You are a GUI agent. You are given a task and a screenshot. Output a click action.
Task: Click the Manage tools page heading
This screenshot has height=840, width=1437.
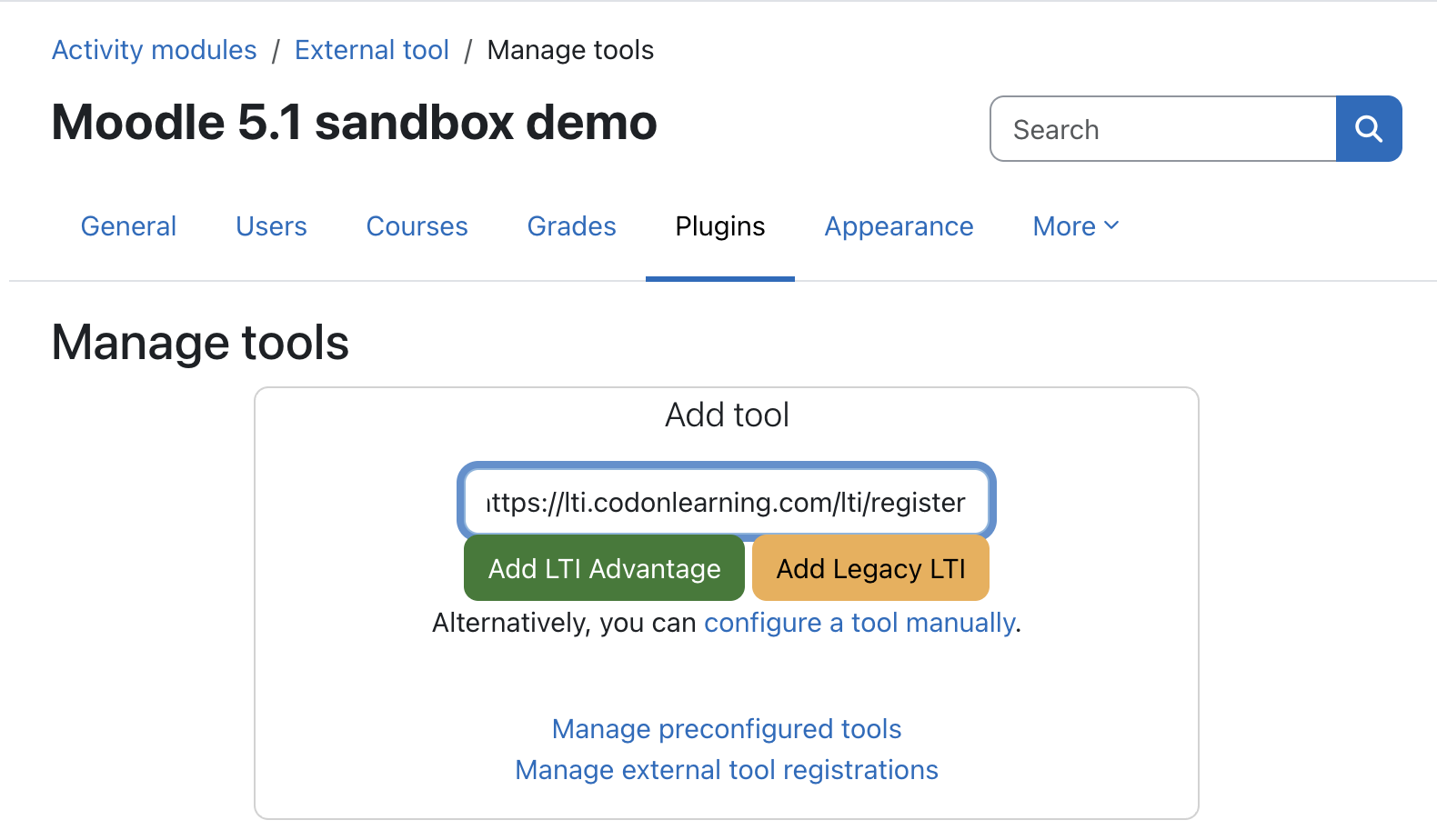coord(200,343)
